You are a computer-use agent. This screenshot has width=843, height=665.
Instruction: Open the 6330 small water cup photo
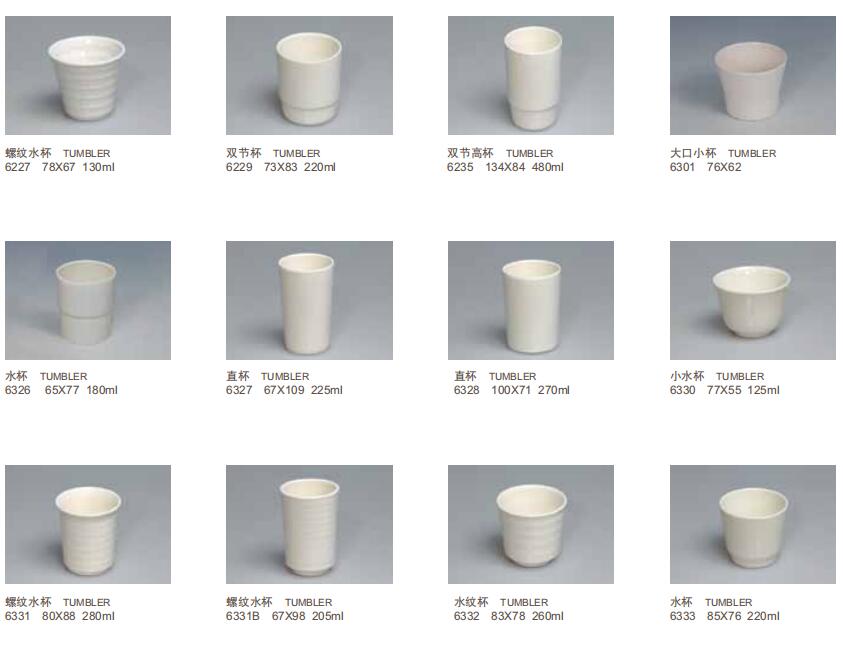pyautogui.click(x=753, y=301)
